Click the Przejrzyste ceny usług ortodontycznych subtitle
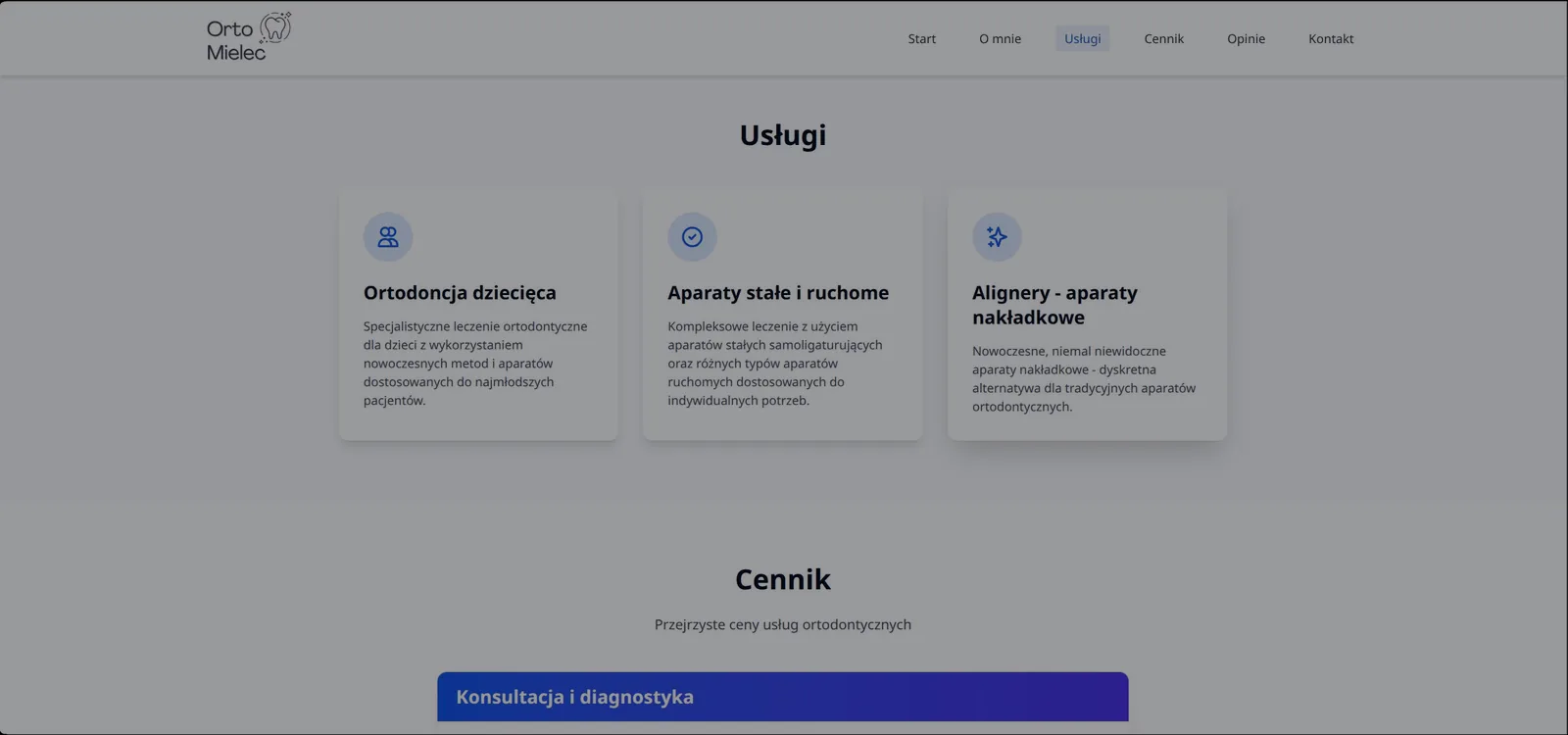Screen dimensions: 1568x735 tap(783, 624)
